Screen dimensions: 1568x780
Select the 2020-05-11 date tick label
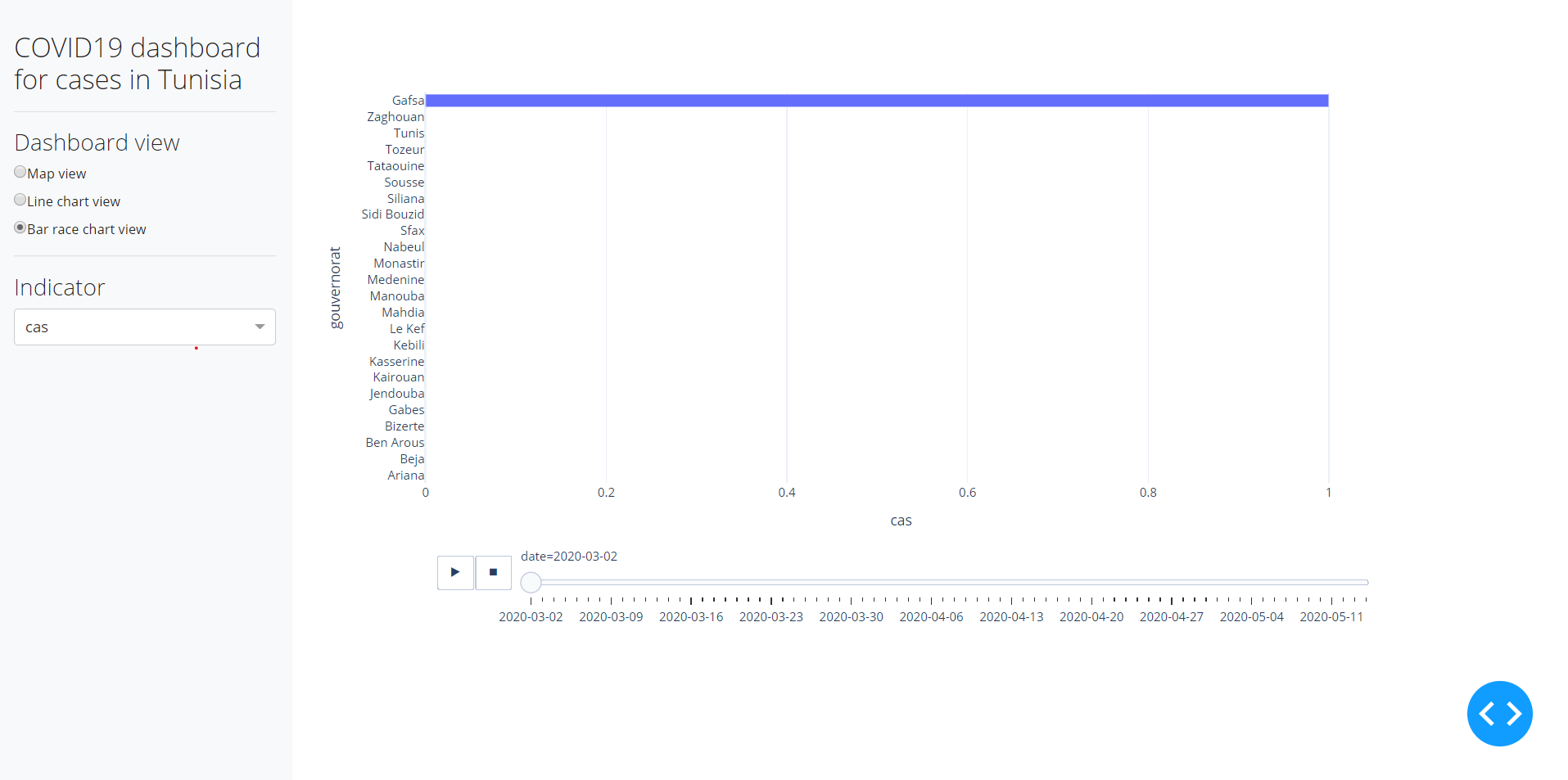click(1331, 616)
